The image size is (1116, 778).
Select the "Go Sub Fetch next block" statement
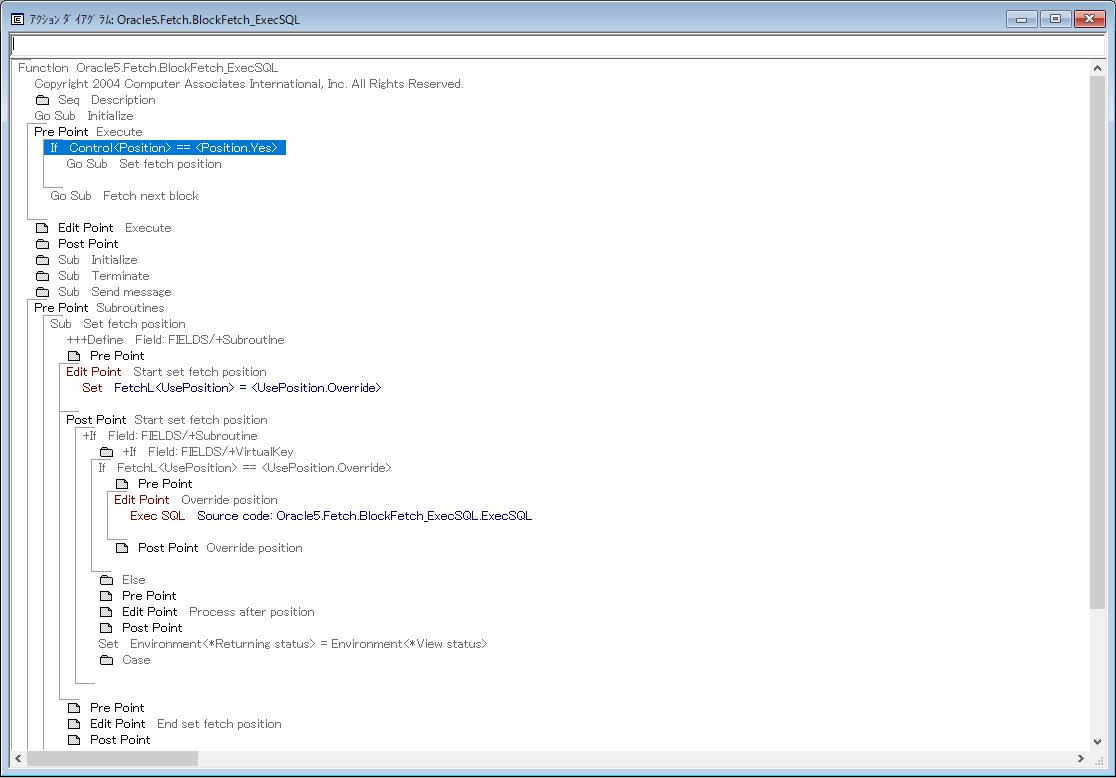click(x=125, y=195)
